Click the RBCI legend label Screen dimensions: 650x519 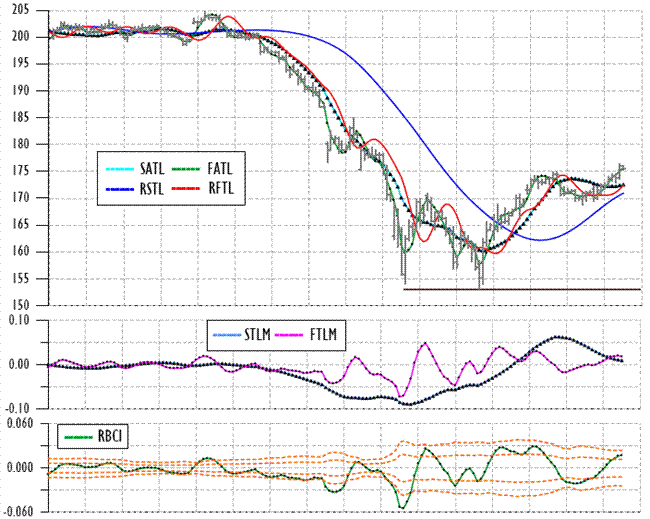tap(110, 436)
